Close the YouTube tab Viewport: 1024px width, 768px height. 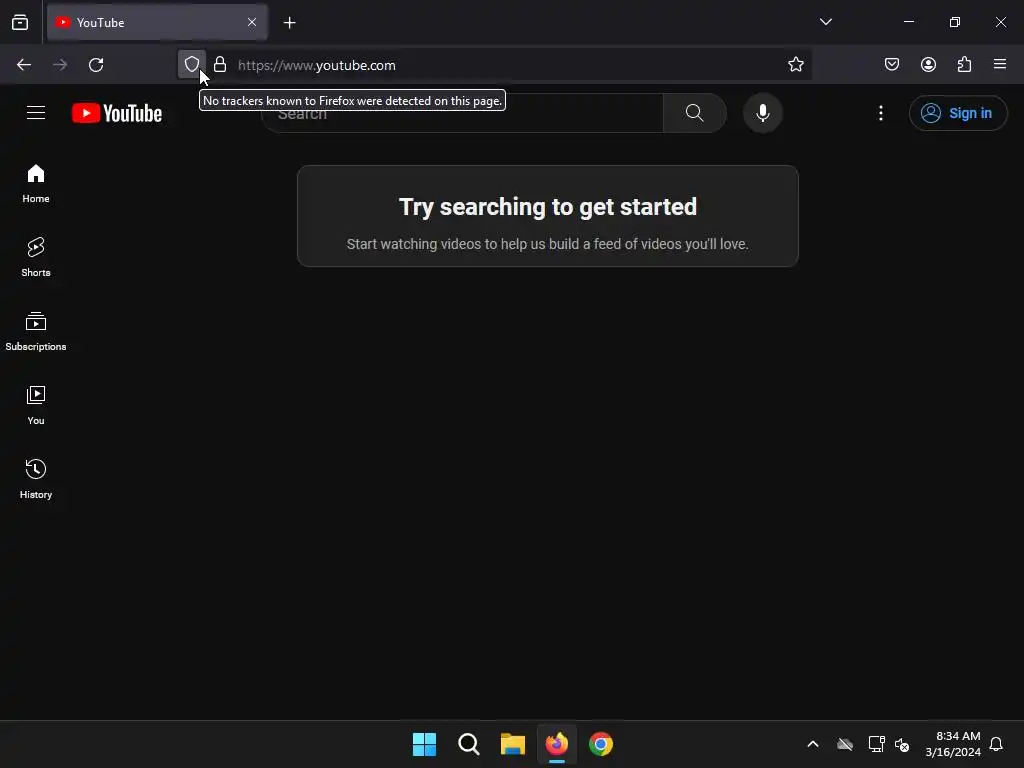pyautogui.click(x=252, y=22)
